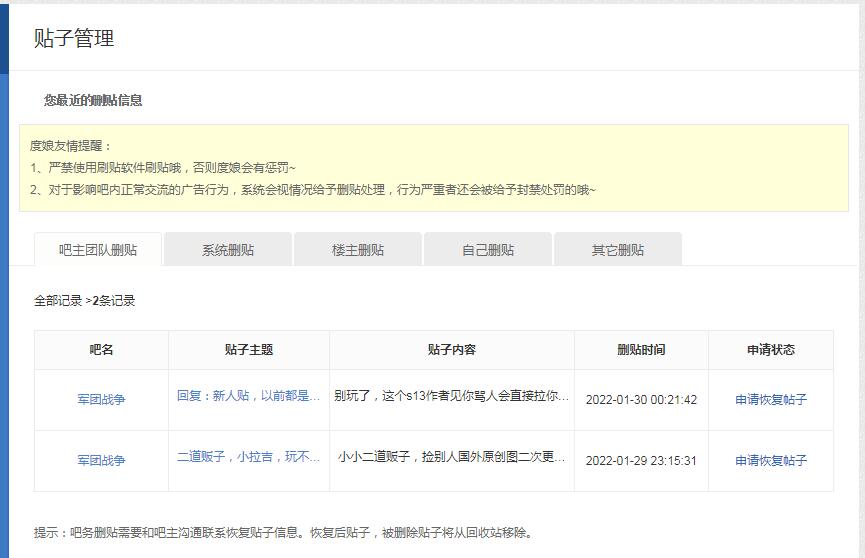865x558 pixels.
Task: Click the 全部记录 breadcrumb link
Action: point(58,300)
